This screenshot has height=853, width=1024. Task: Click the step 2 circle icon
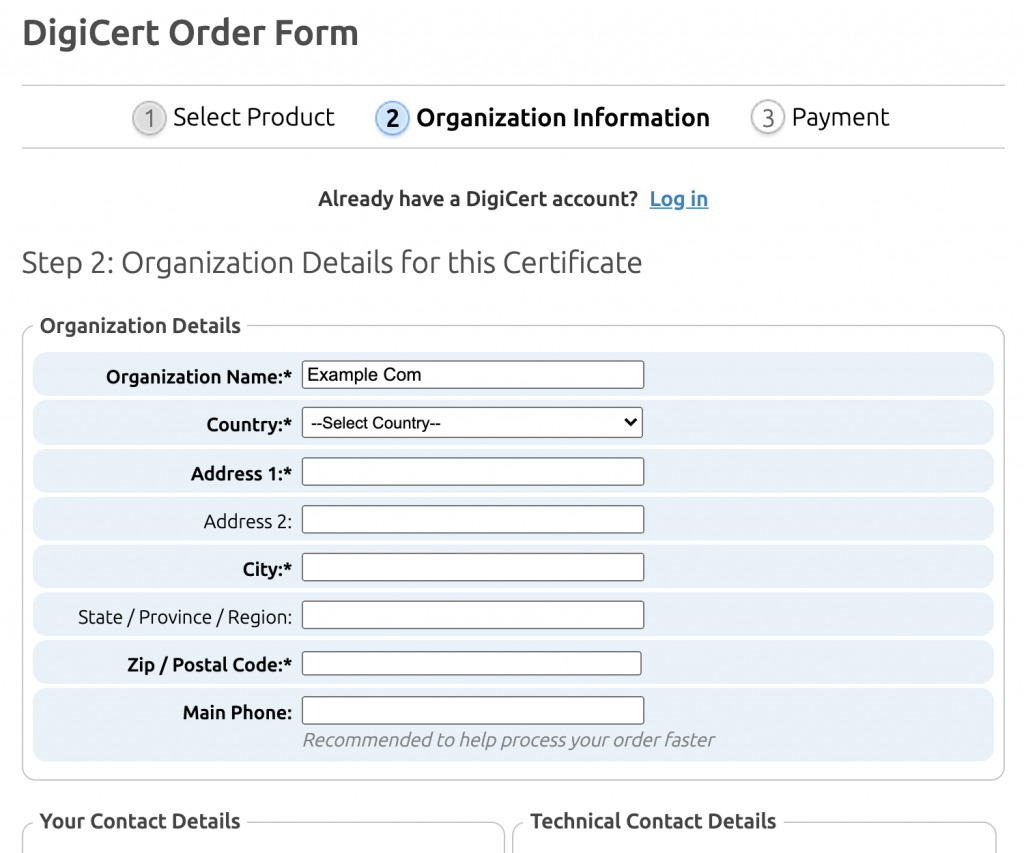[x=392, y=118]
